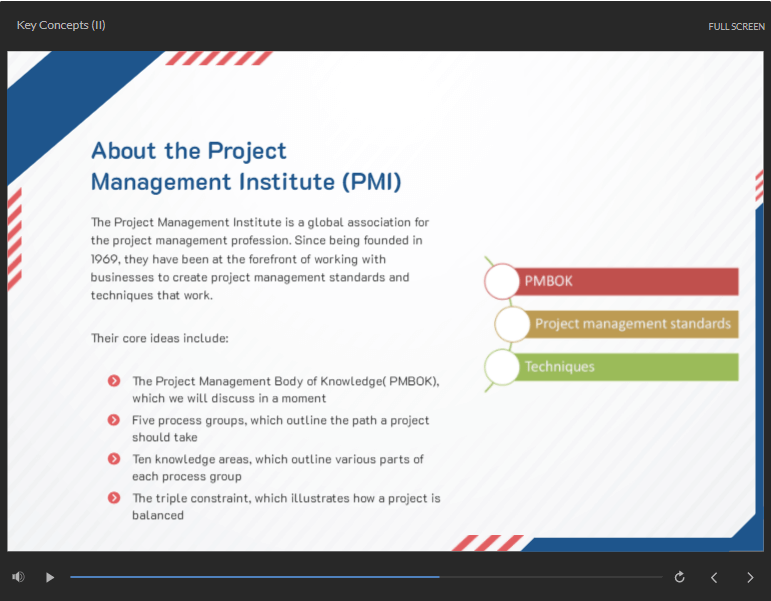Click the paragraph starting 'The Project Management Institute is'
This screenshot has width=771, height=601.
pos(260,259)
